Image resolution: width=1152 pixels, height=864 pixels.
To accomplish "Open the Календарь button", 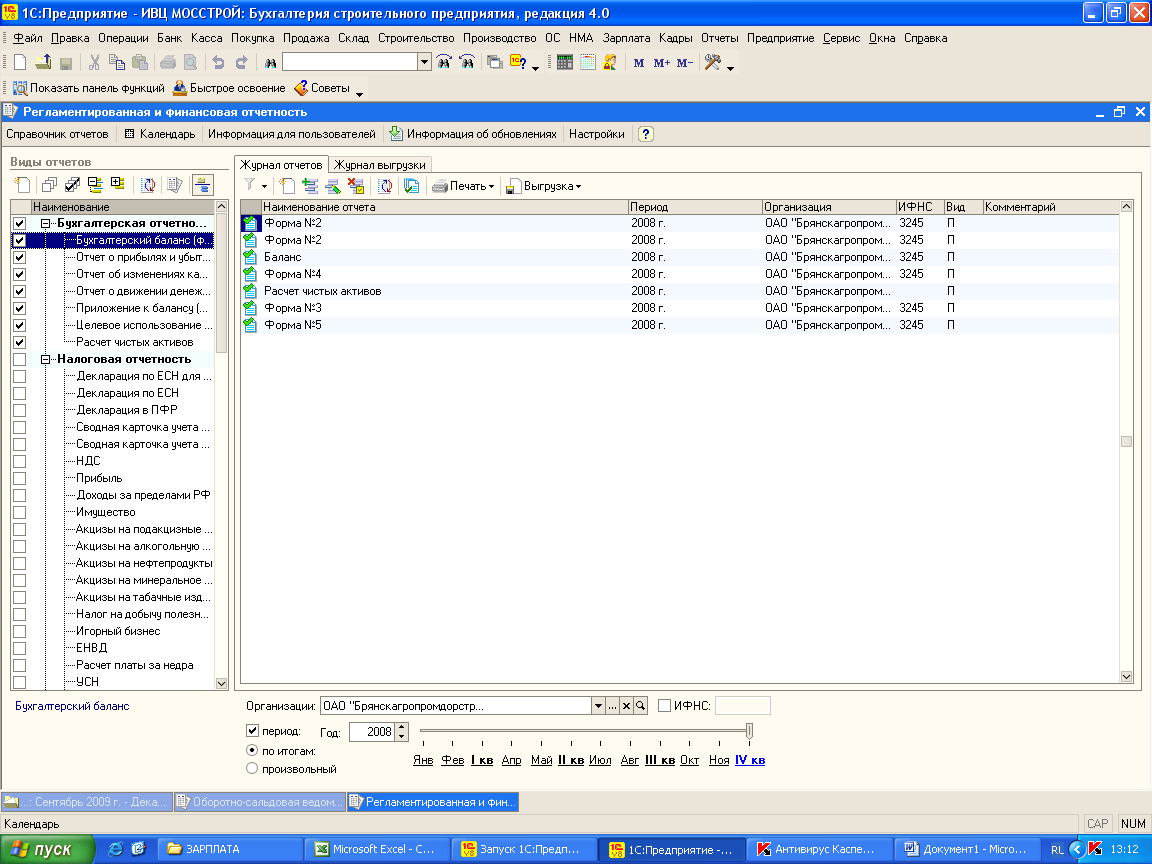I will [x=159, y=134].
